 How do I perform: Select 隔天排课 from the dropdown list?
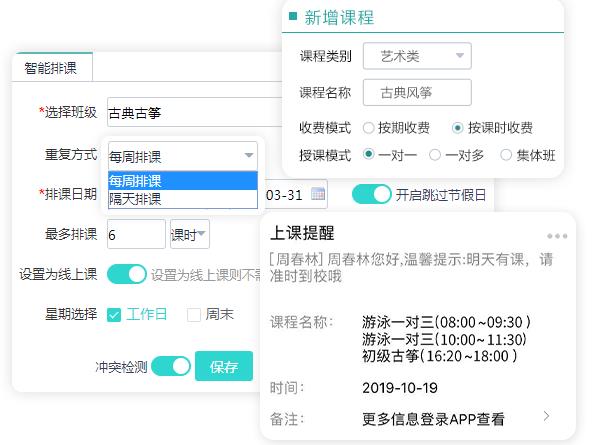(x=183, y=199)
